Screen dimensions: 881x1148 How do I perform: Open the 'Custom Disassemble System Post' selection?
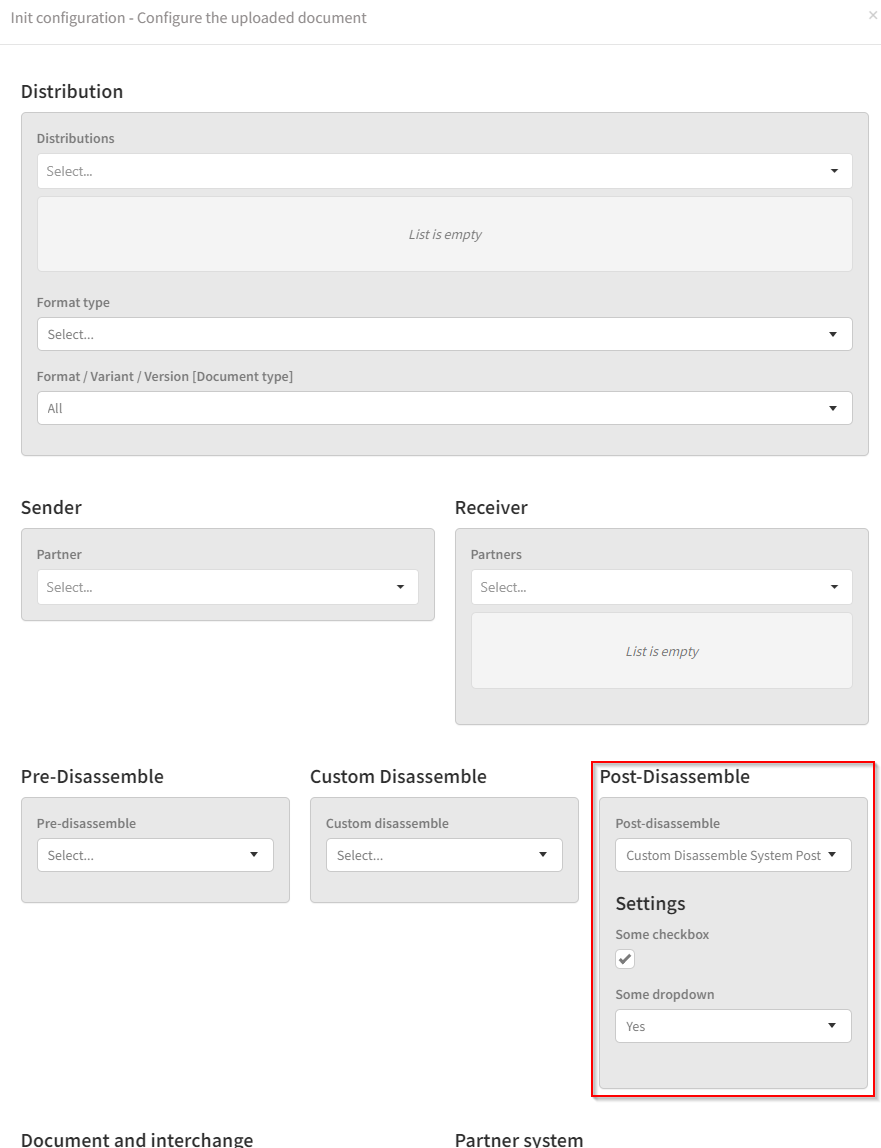tap(723, 855)
